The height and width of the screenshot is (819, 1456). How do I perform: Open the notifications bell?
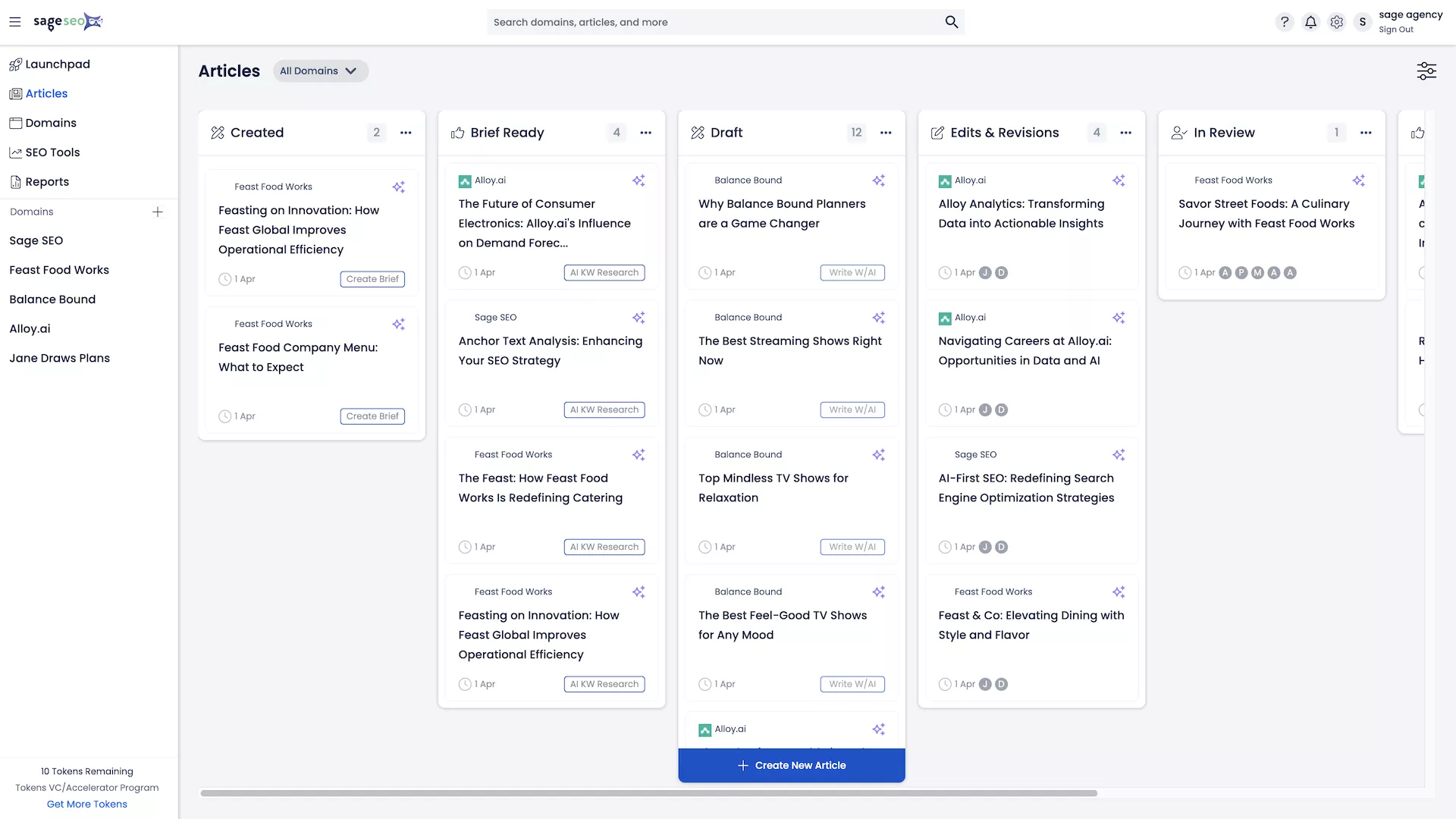(x=1310, y=22)
